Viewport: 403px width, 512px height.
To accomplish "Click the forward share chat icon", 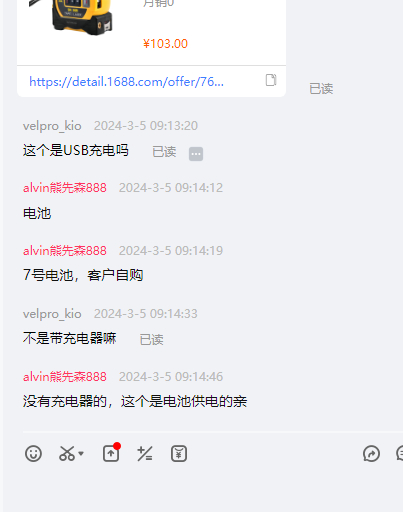I will 371,454.
